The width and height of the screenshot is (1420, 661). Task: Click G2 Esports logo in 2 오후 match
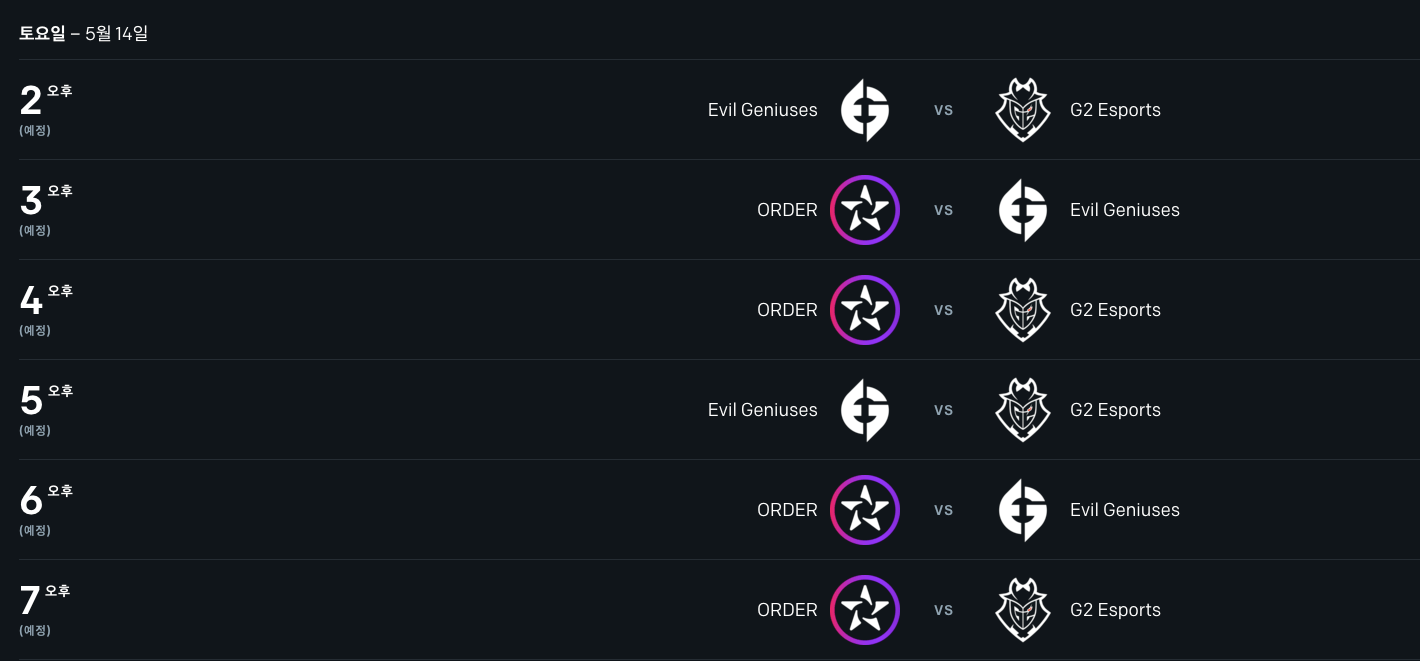click(1023, 110)
